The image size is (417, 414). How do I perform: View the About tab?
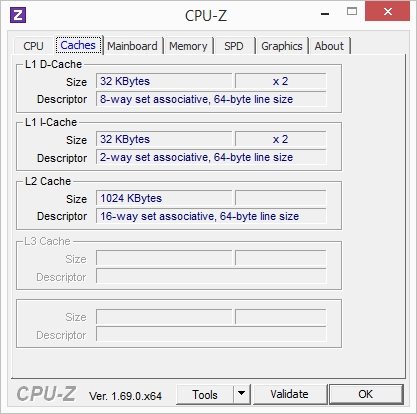(x=329, y=46)
